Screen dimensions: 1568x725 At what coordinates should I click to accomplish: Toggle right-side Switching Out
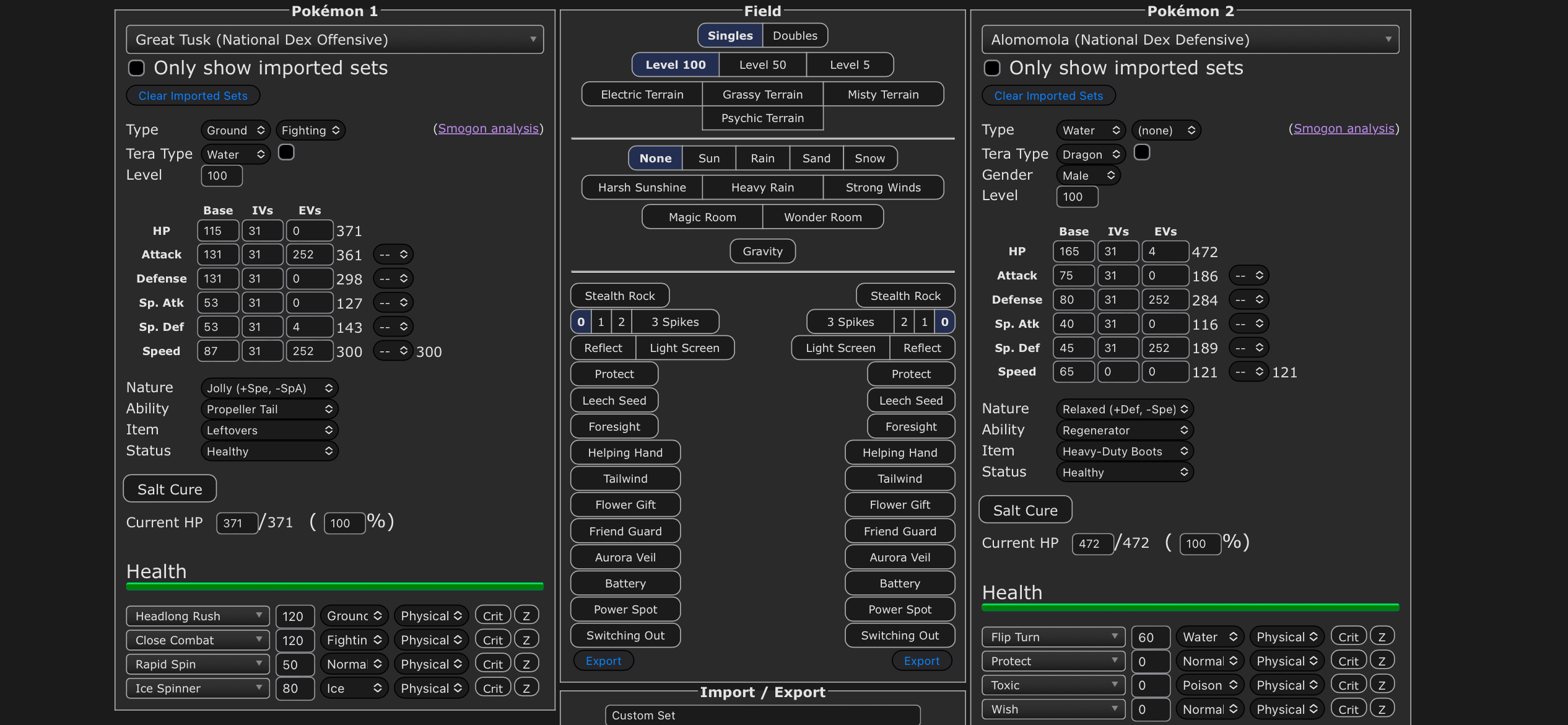click(900, 635)
